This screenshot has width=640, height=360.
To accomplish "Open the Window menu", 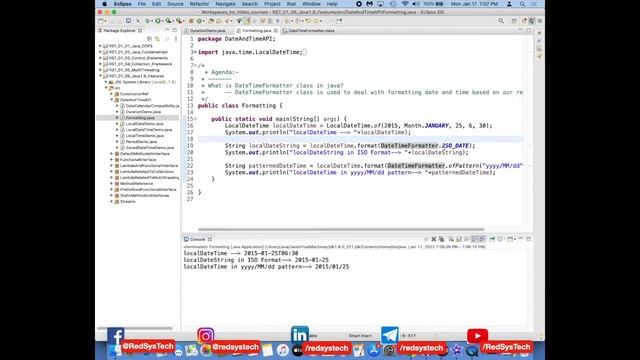I will [x=311, y=4].
